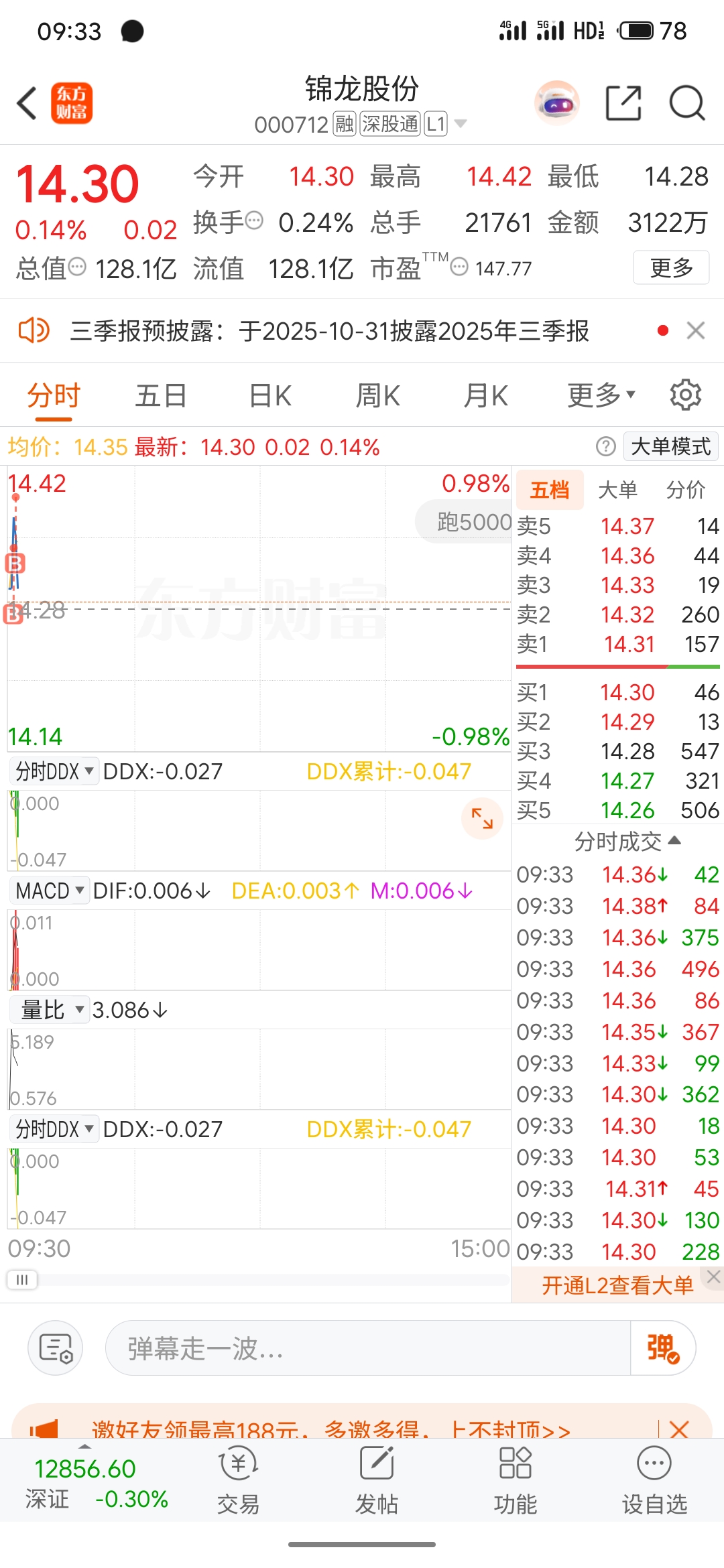The image size is (724, 1568).
Task: Expand 深证 index bar
Action: coord(84,1446)
